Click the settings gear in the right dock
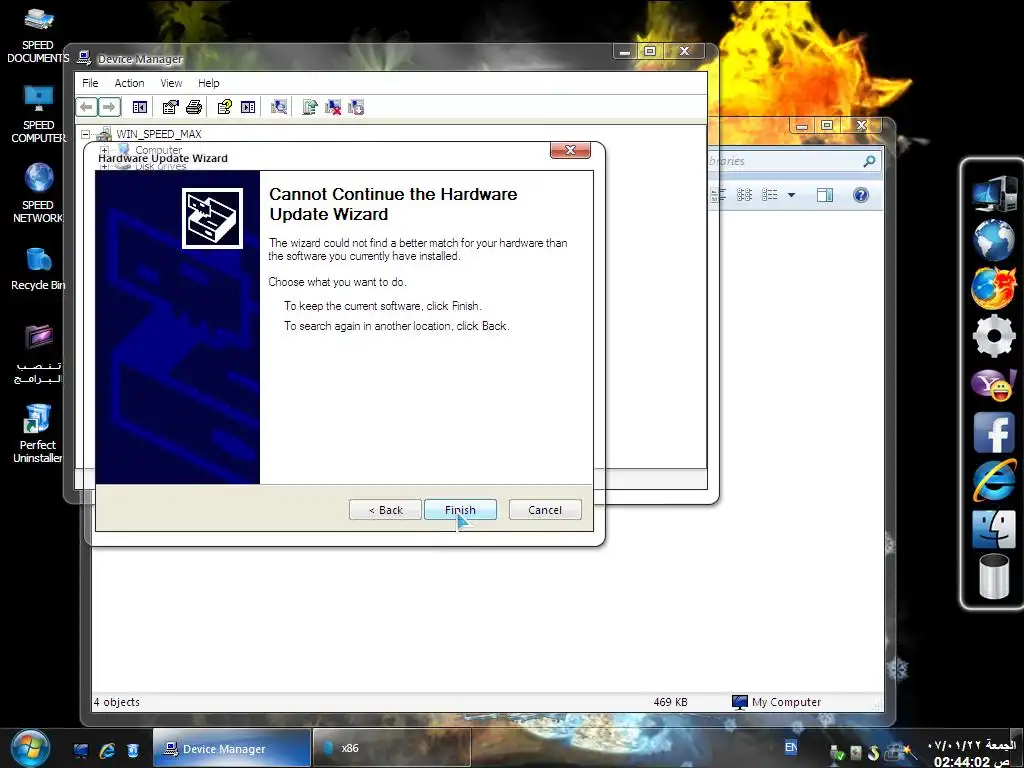The width and height of the screenshot is (1024, 768). coord(993,336)
